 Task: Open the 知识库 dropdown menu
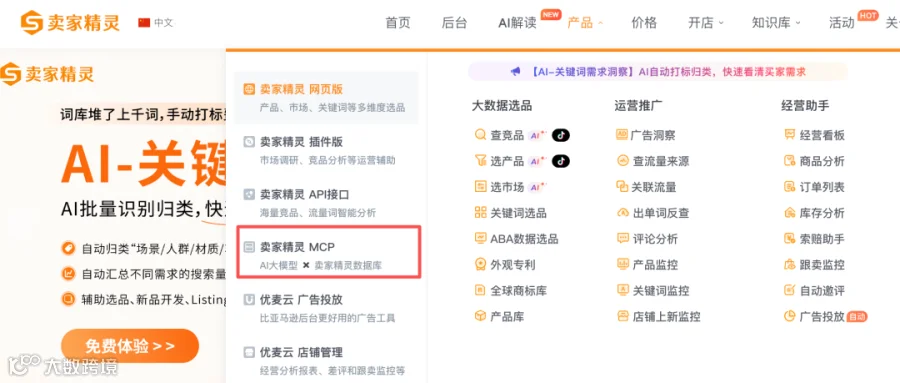click(x=776, y=23)
